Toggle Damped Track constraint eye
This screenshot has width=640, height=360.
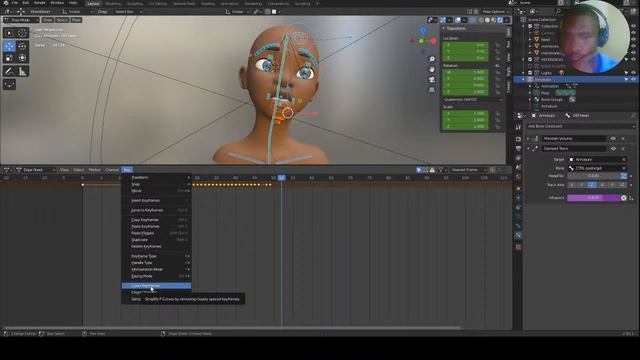(613, 149)
